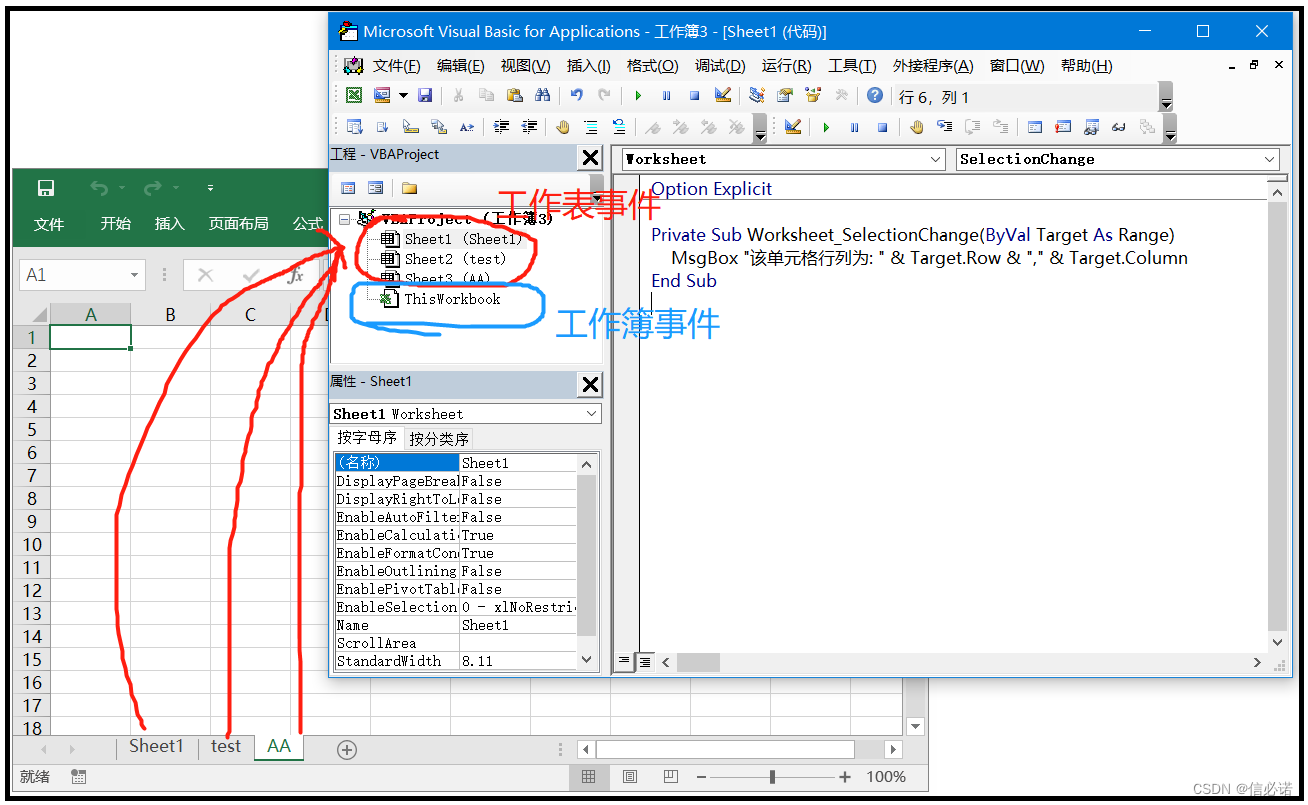Open the 调试(D) menu
Screen dimensions: 1308x805
pyautogui.click(x=720, y=66)
